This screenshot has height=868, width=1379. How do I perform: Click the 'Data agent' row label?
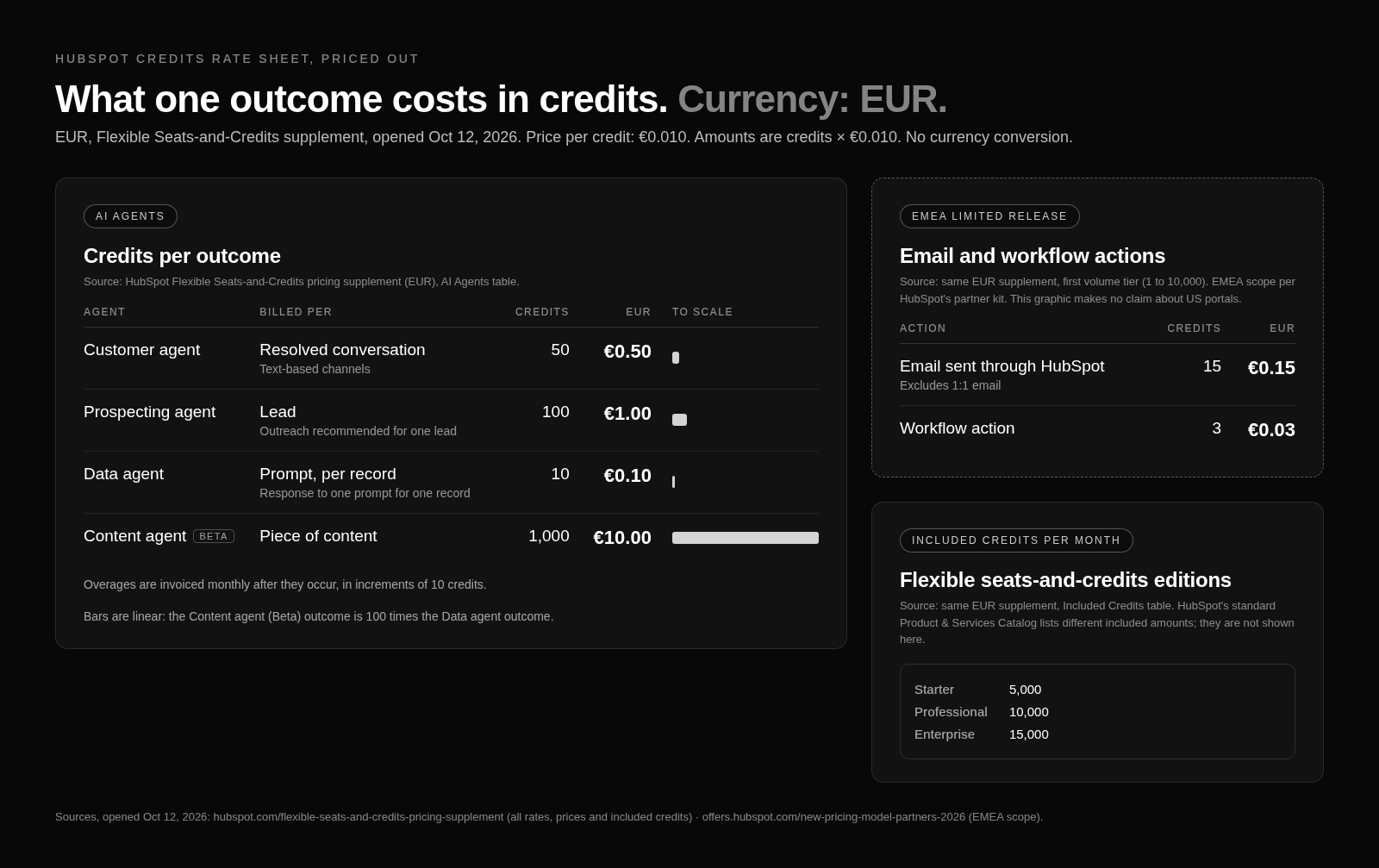(x=123, y=474)
